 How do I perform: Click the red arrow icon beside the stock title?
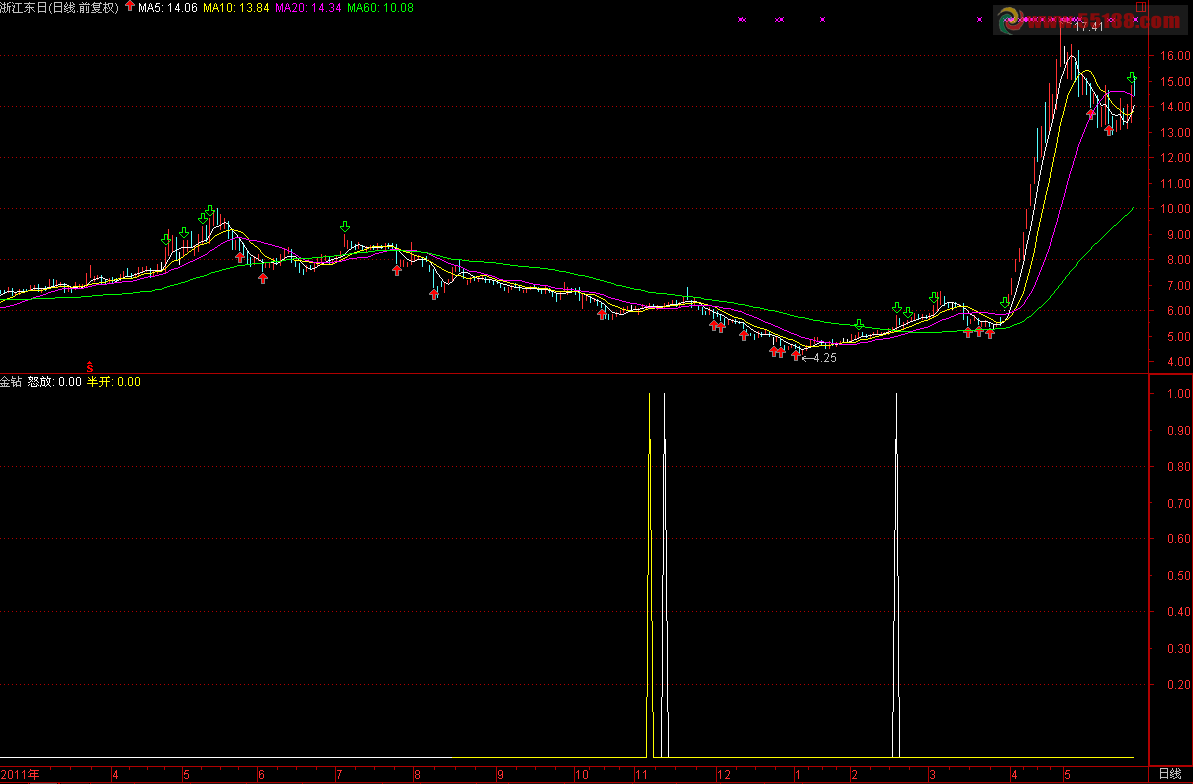tap(129, 7)
